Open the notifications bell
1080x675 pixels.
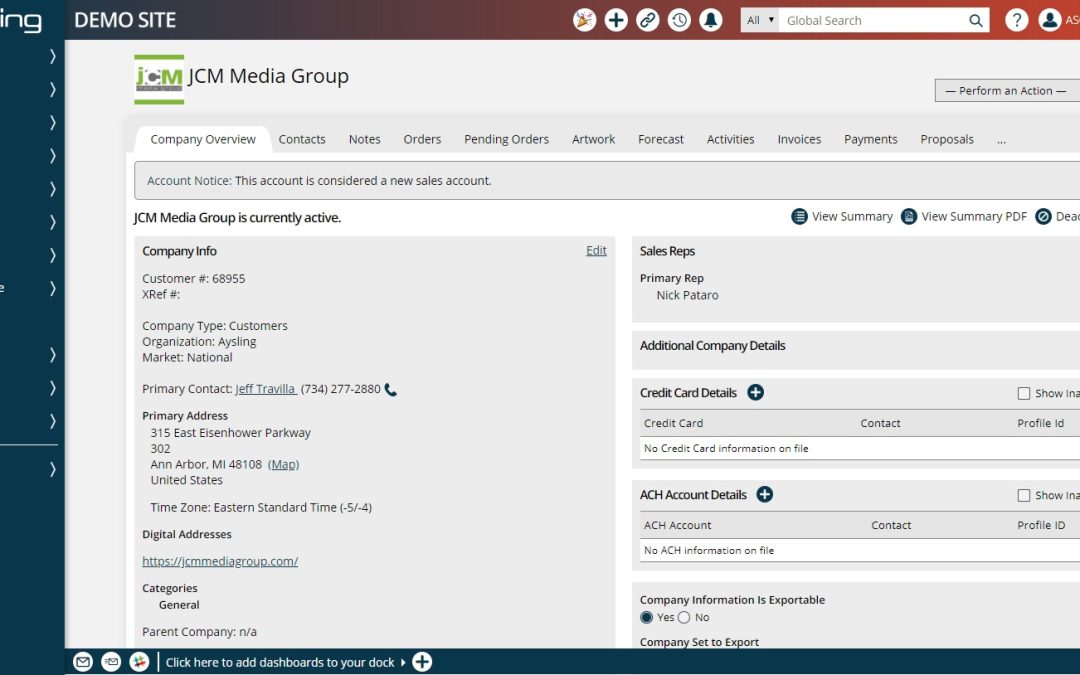[x=711, y=20]
